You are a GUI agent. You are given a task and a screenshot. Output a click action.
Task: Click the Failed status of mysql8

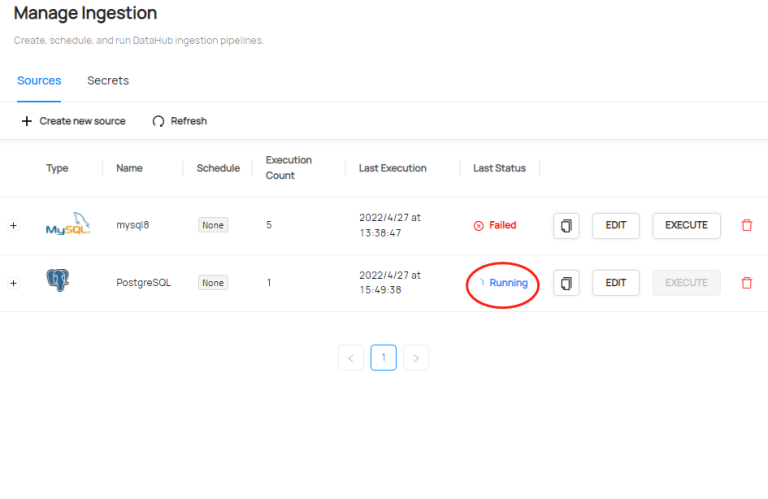click(495, 226)
